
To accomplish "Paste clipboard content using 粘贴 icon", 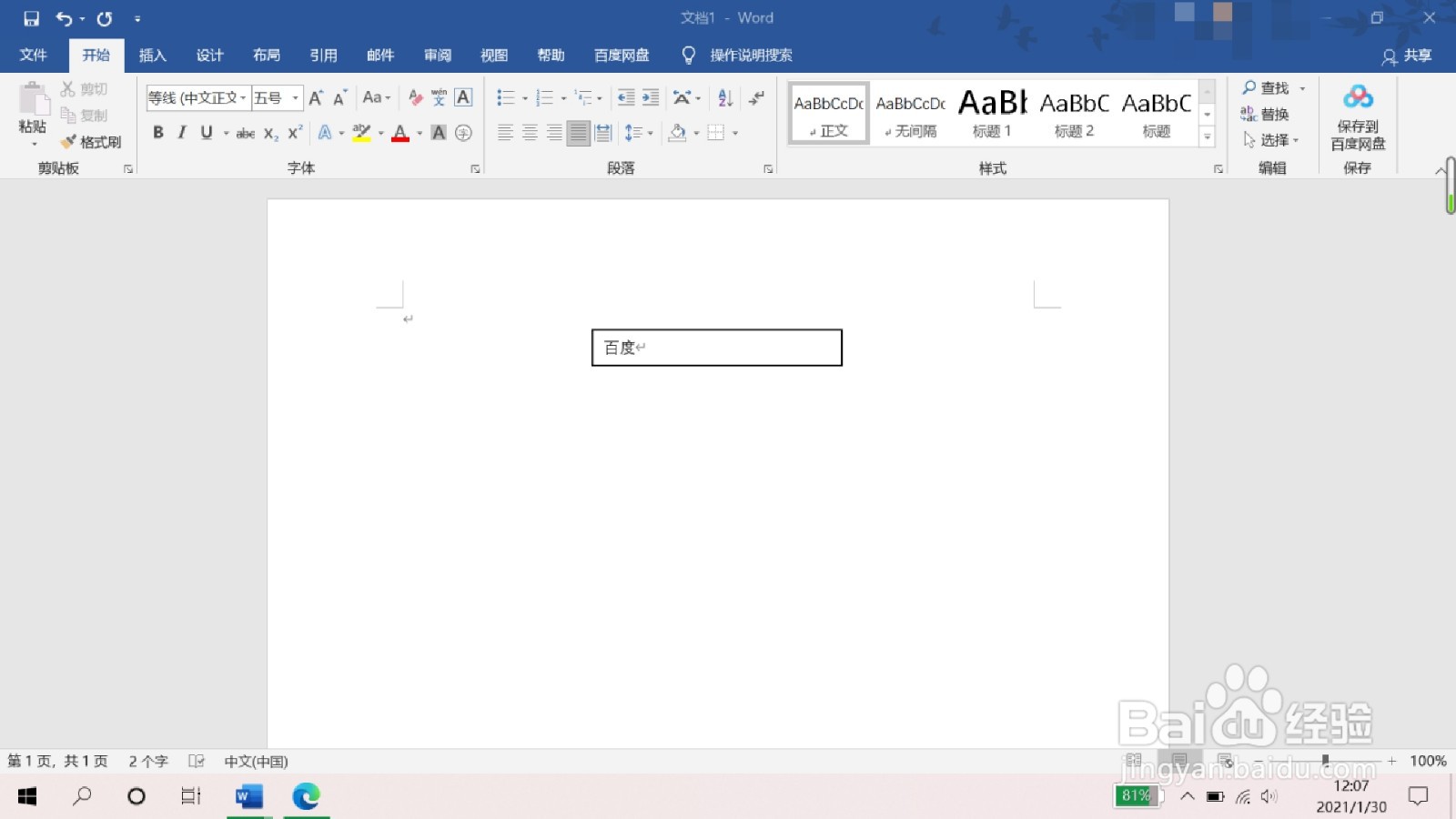I will tap(33, 98).
